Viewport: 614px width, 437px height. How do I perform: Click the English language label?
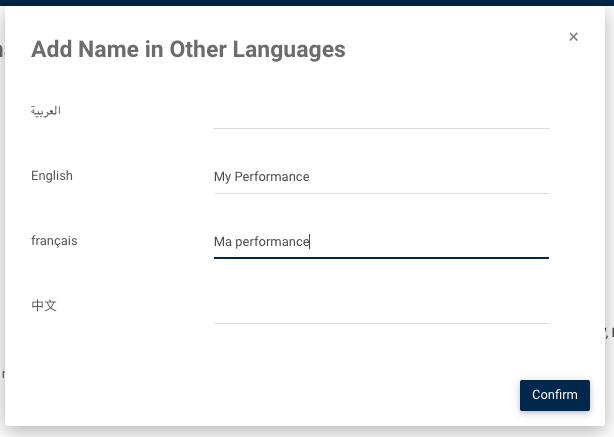(x=52, y=176)
